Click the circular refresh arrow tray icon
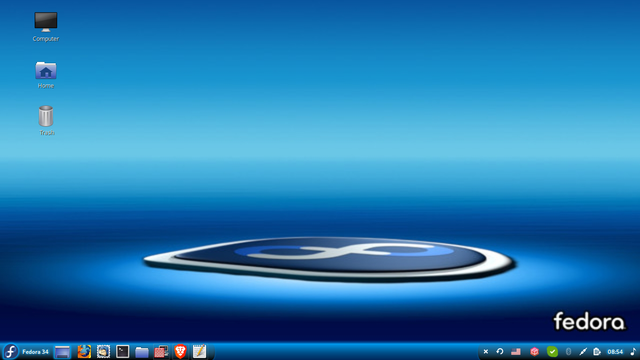640x360 pixels. (500, 351)
